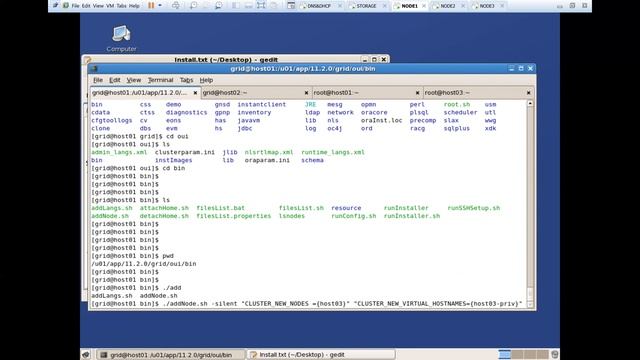Click the terminal window title bar icon
This screenshot has width=640, height=360.
(x=94, y=69)
